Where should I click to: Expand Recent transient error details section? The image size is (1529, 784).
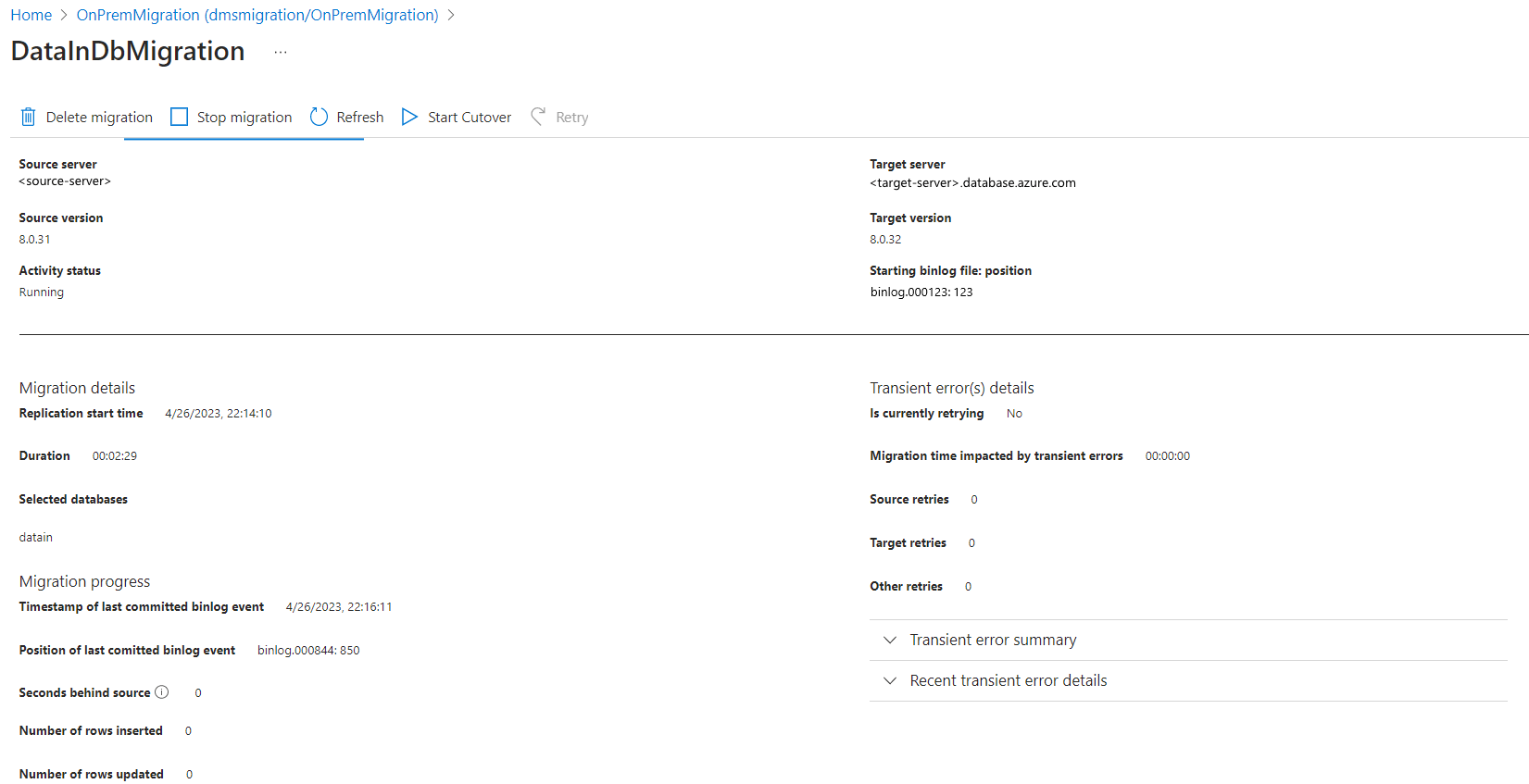point(890,680)
